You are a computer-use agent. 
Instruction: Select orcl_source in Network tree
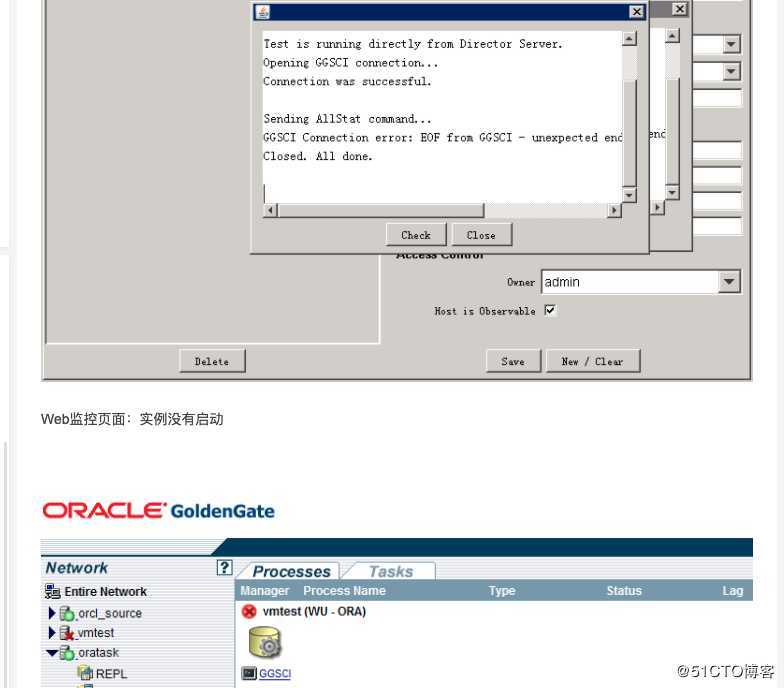point(110,613)
